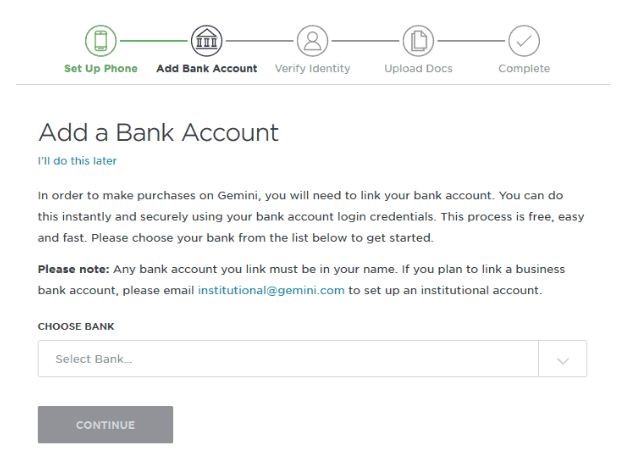This screenshot has width=624, height=451.
Task: Click the green phone step icon
Action: coord(101,41)
